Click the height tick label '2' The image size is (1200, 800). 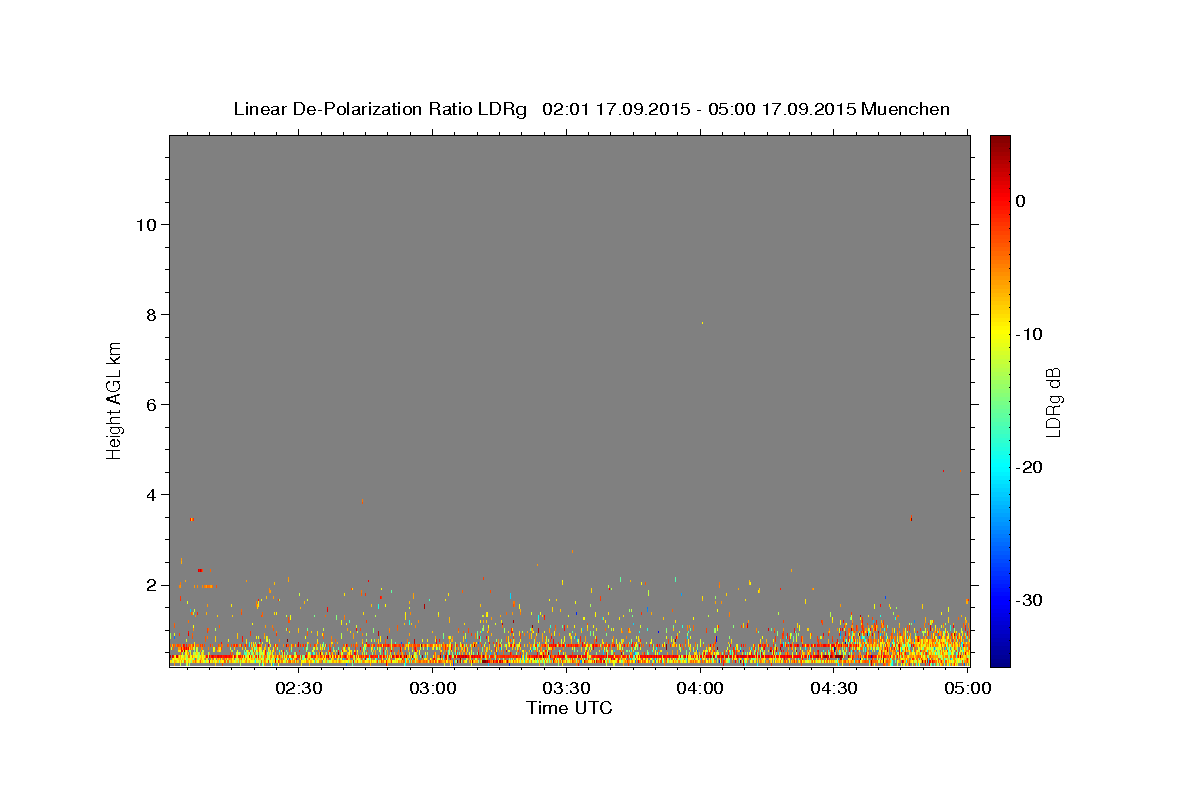point(152,584)
